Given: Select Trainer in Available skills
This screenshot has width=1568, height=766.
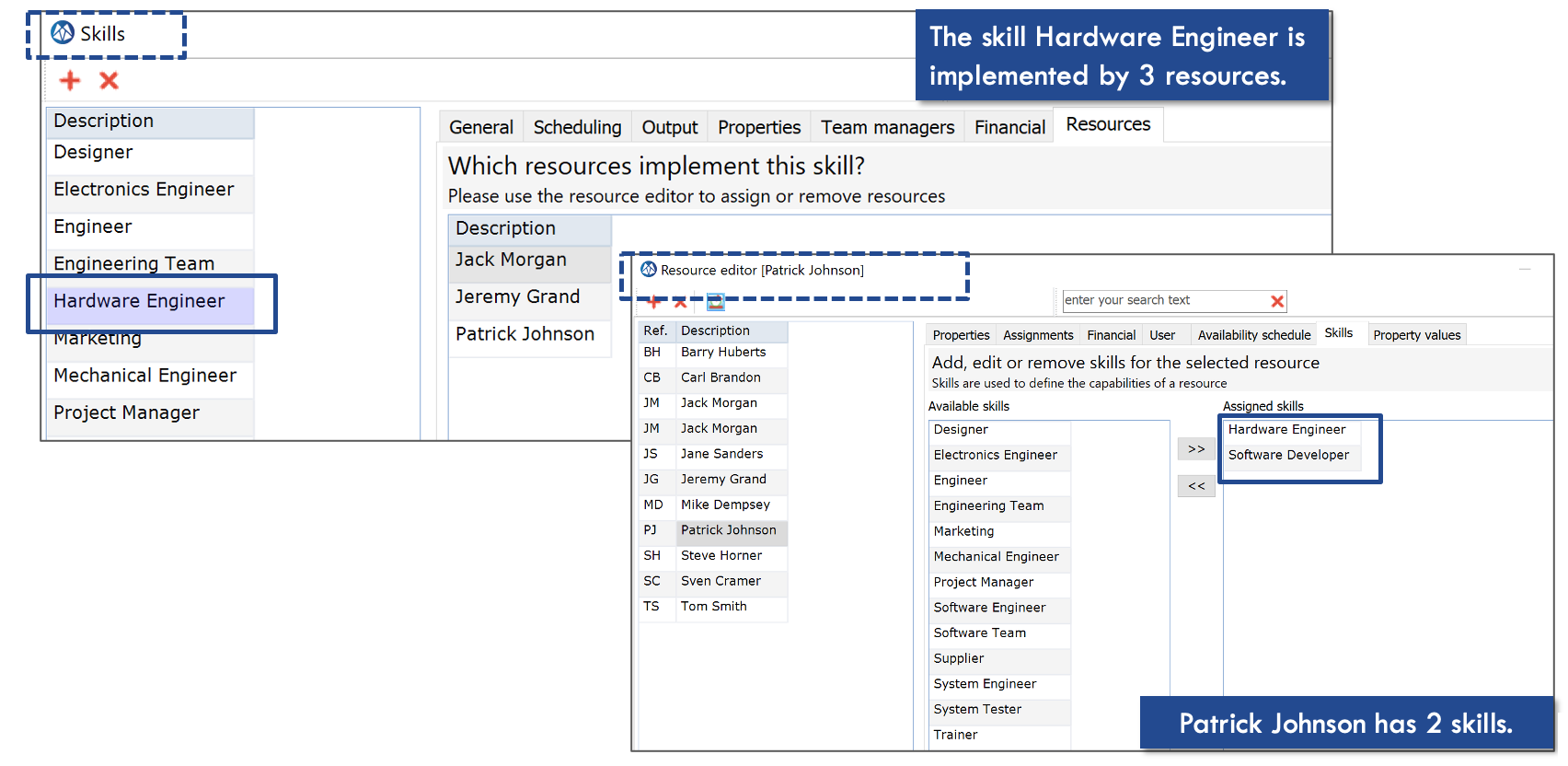Looking at the screenshot, I should tap(1000, 736).
